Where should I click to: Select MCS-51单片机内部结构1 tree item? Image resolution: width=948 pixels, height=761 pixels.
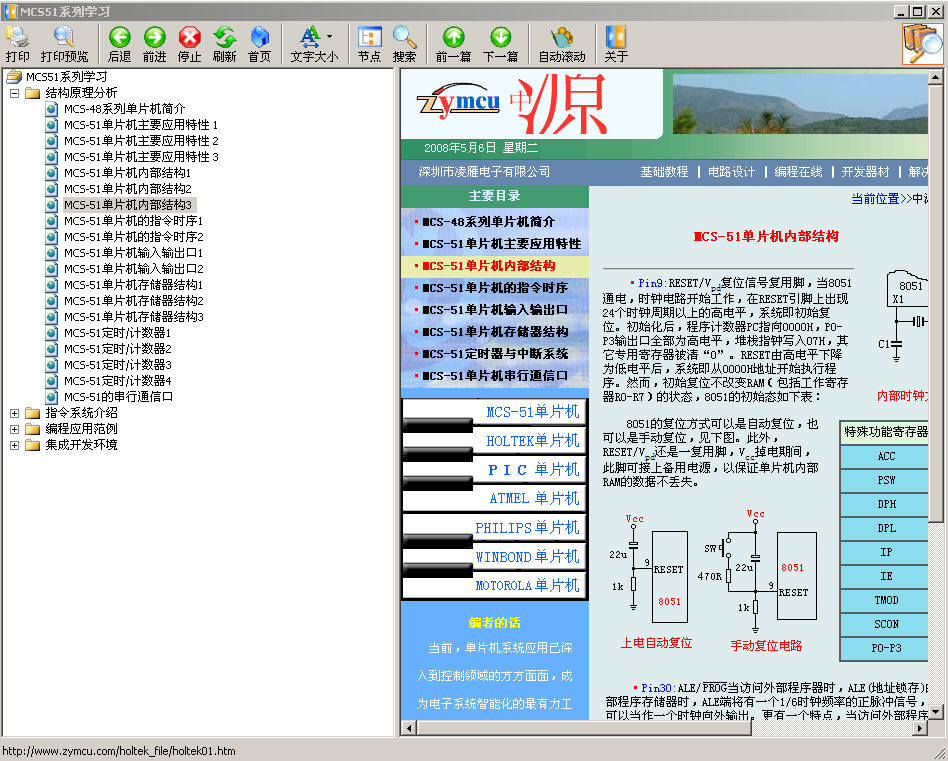(128, 173)
